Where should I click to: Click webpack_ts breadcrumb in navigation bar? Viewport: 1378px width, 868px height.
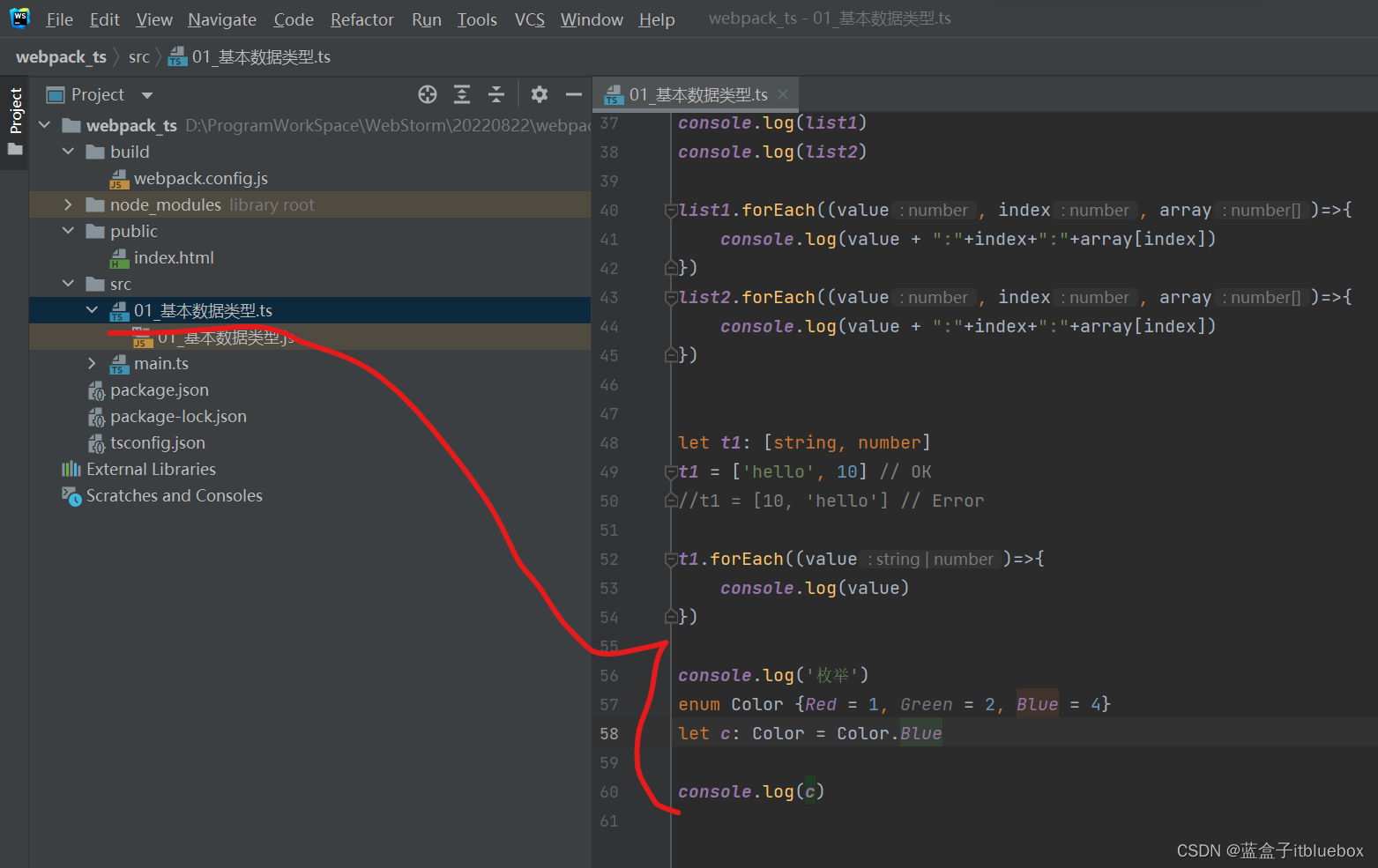(61, 56)
